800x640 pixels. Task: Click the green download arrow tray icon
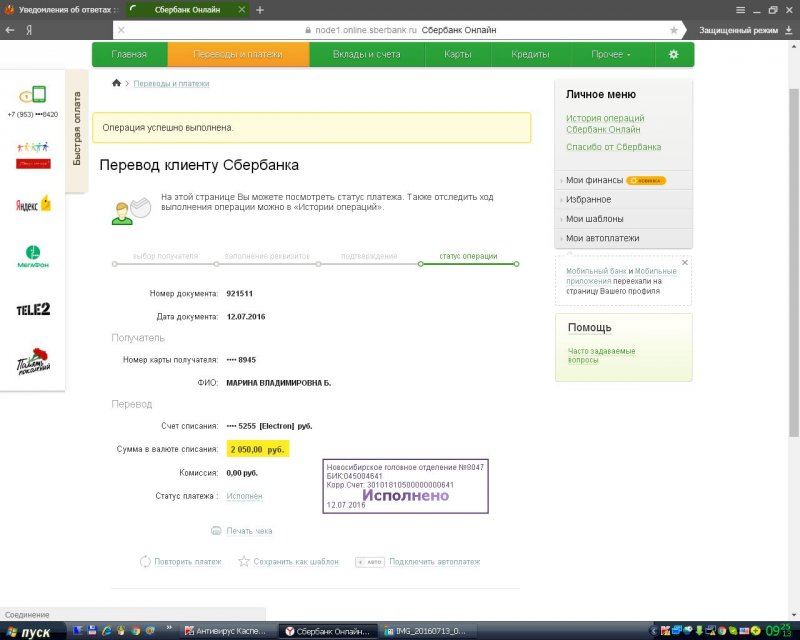699,631
